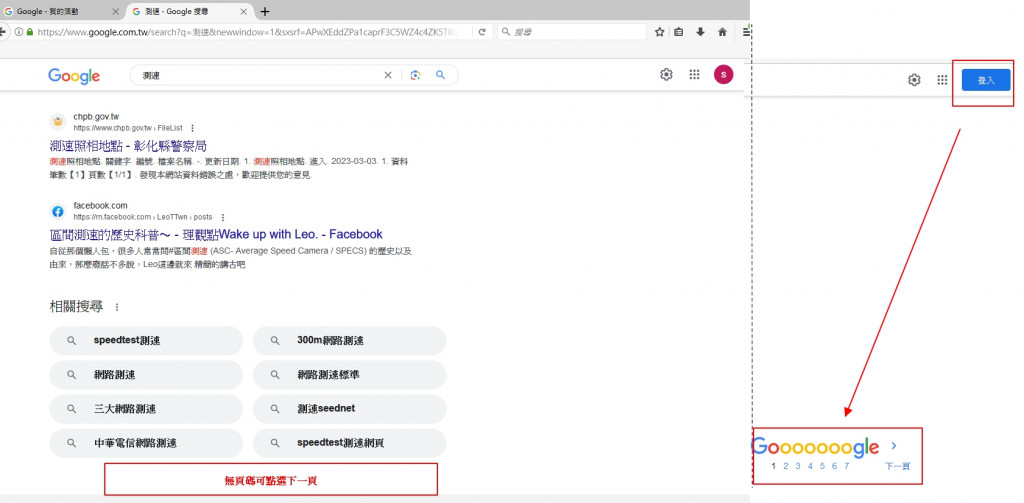Viewport: 1024px width, 503px height.
Task: Open Google apps grid beside avatar
Action: [694, 74]
